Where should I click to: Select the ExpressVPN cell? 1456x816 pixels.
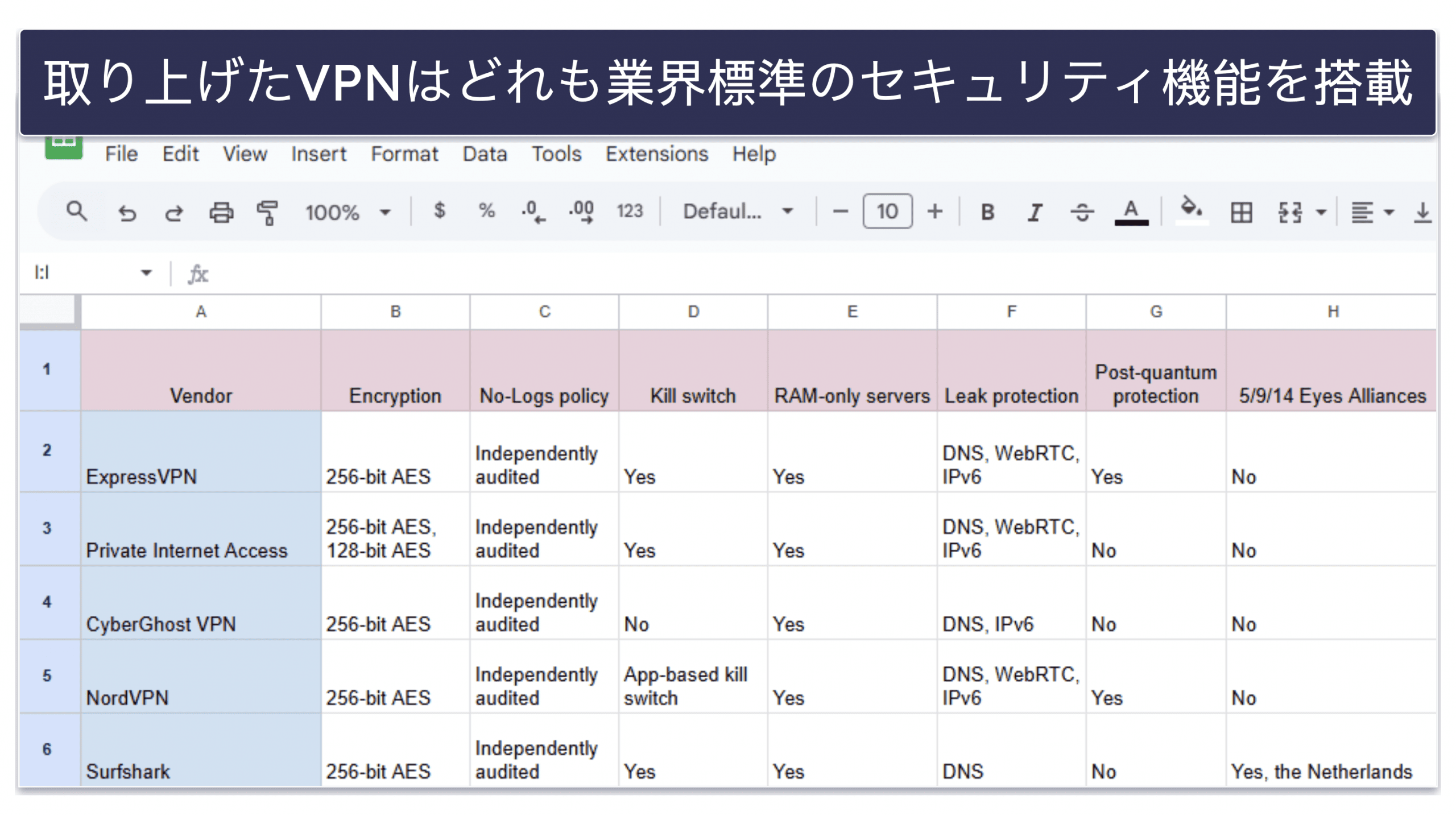pyautogui.click(x=201, y=452)
